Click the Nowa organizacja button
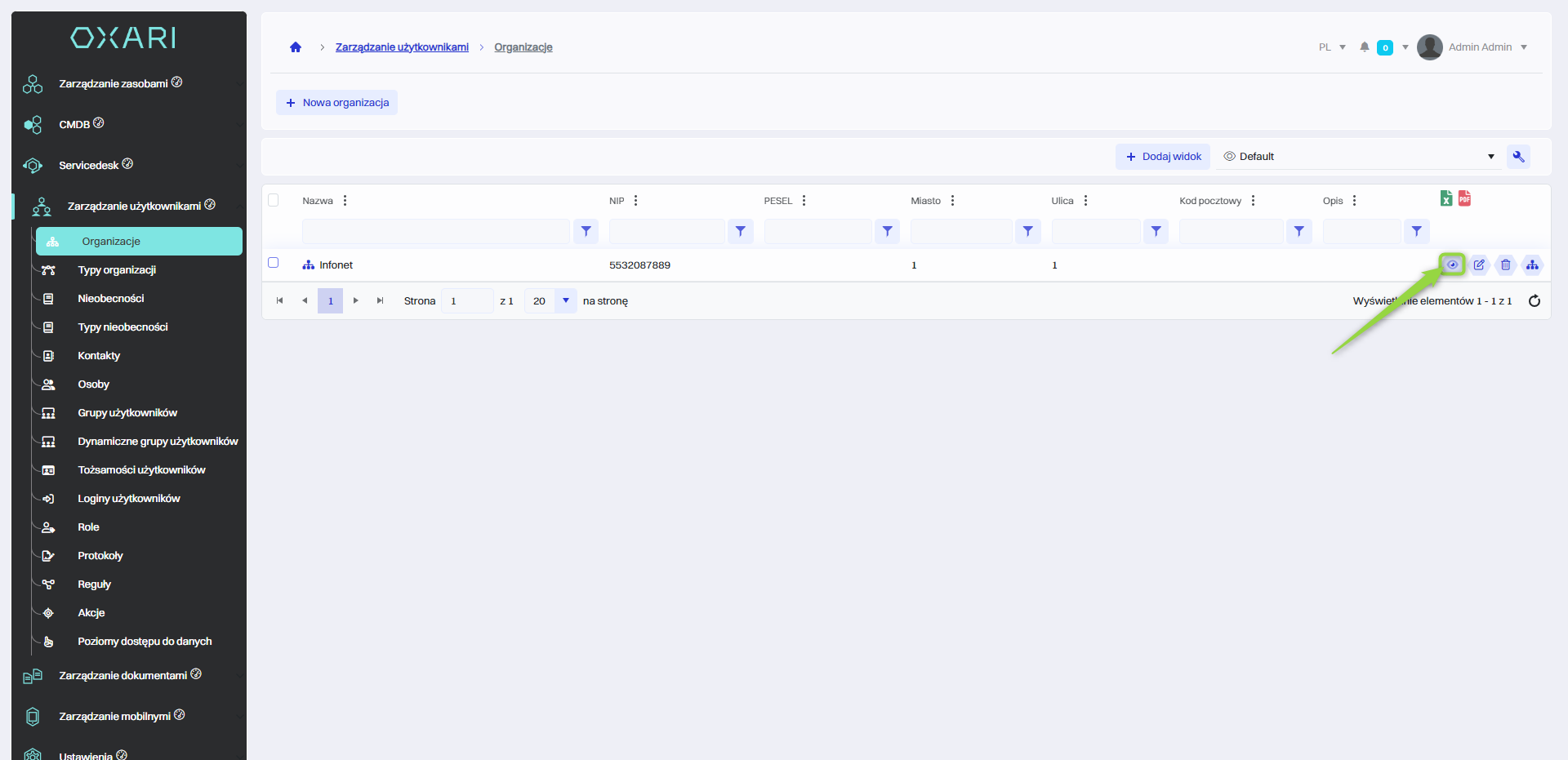Screen dimensions: 1568x760 point(336,103)
